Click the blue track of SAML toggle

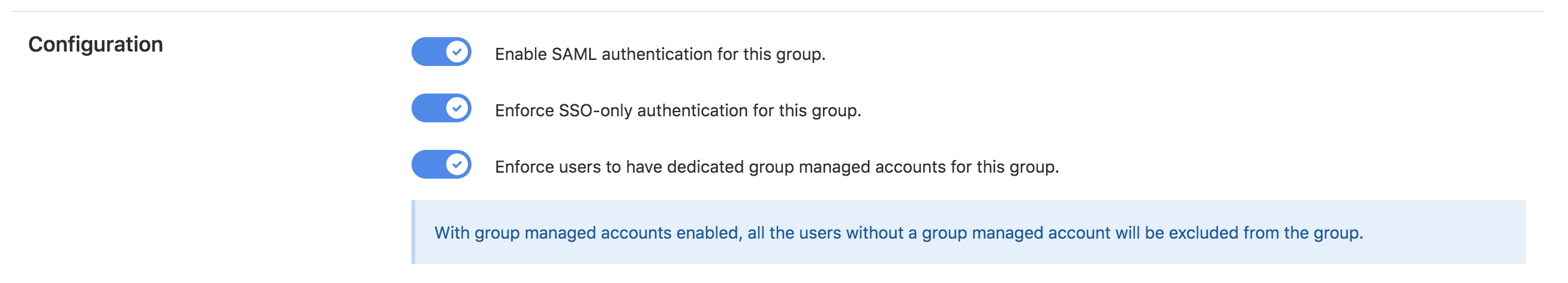pos(428,52)
